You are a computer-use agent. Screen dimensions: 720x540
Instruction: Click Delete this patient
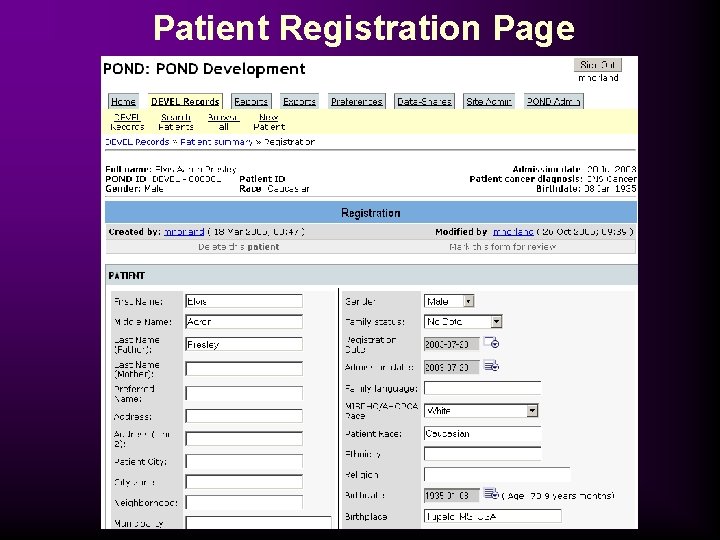[238, 247]
